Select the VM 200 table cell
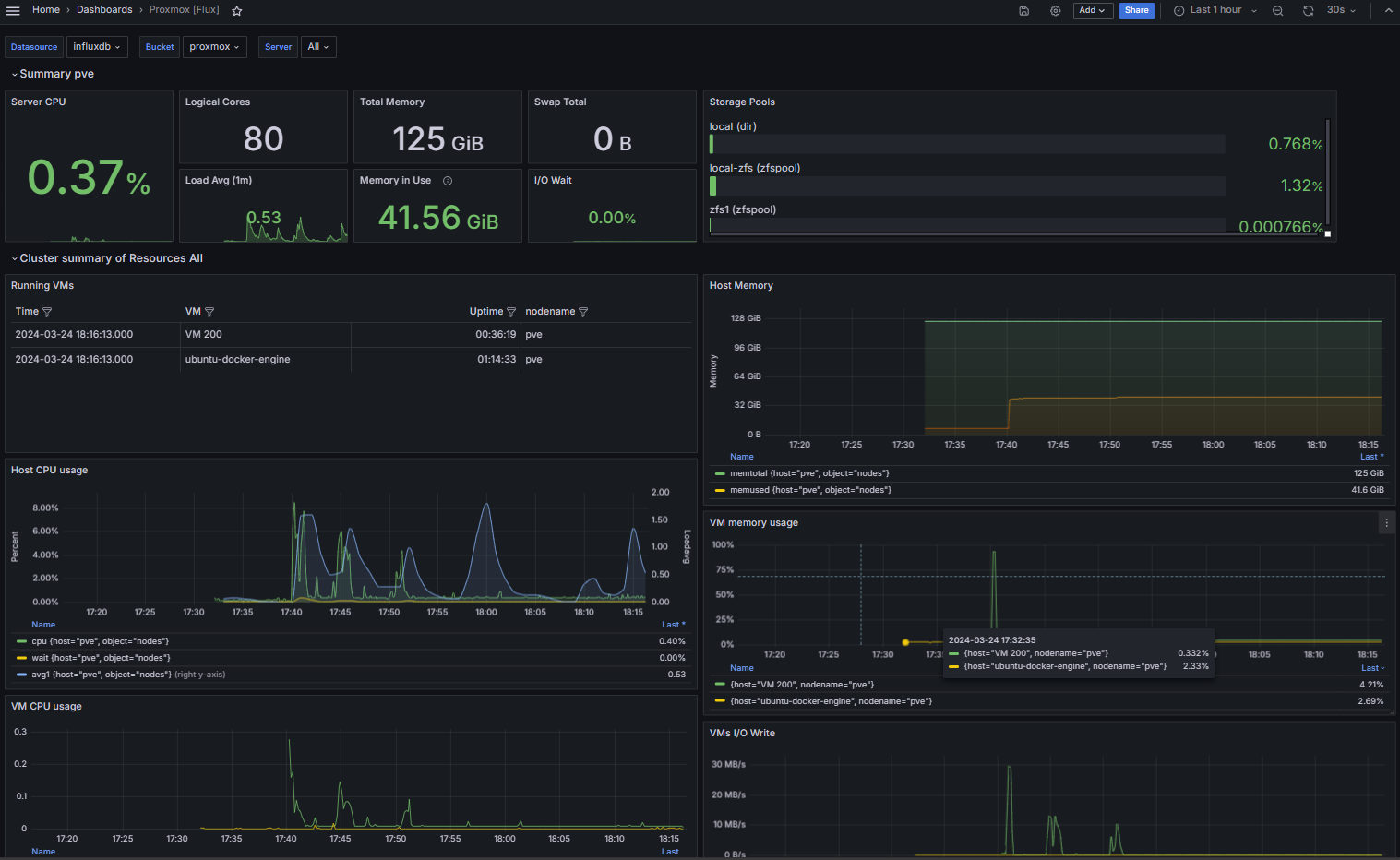The height and width of the screenshot is (860, 1400). tap(267, 335)
